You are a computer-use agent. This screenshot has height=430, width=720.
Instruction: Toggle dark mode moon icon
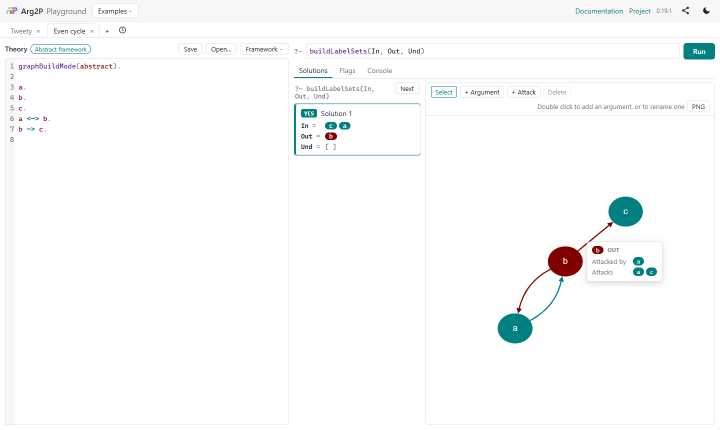706,11
